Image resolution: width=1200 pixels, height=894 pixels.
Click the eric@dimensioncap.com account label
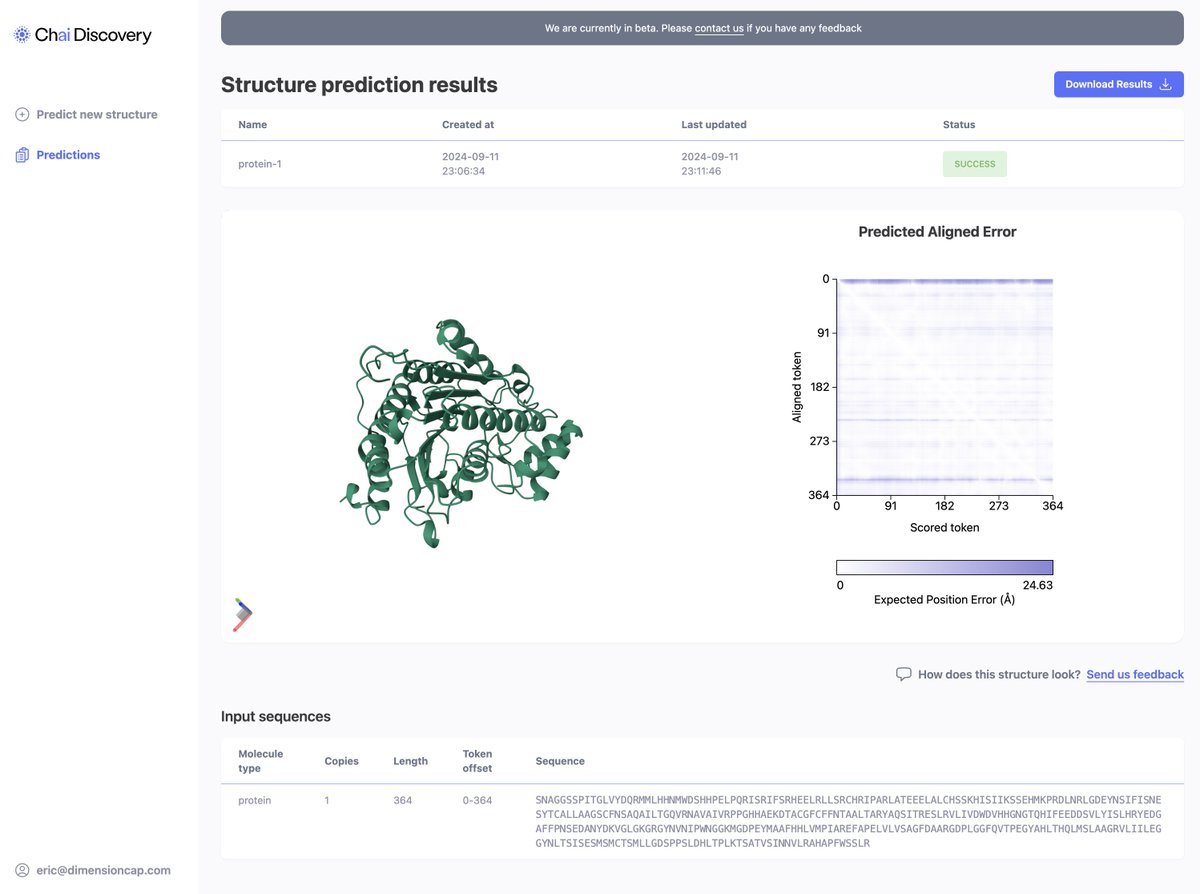coord(103,870)
